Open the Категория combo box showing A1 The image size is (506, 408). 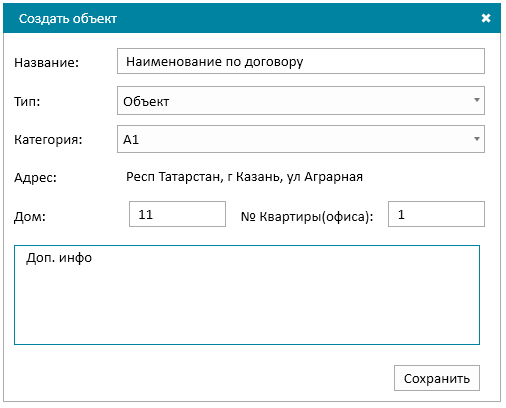(301, 139)
